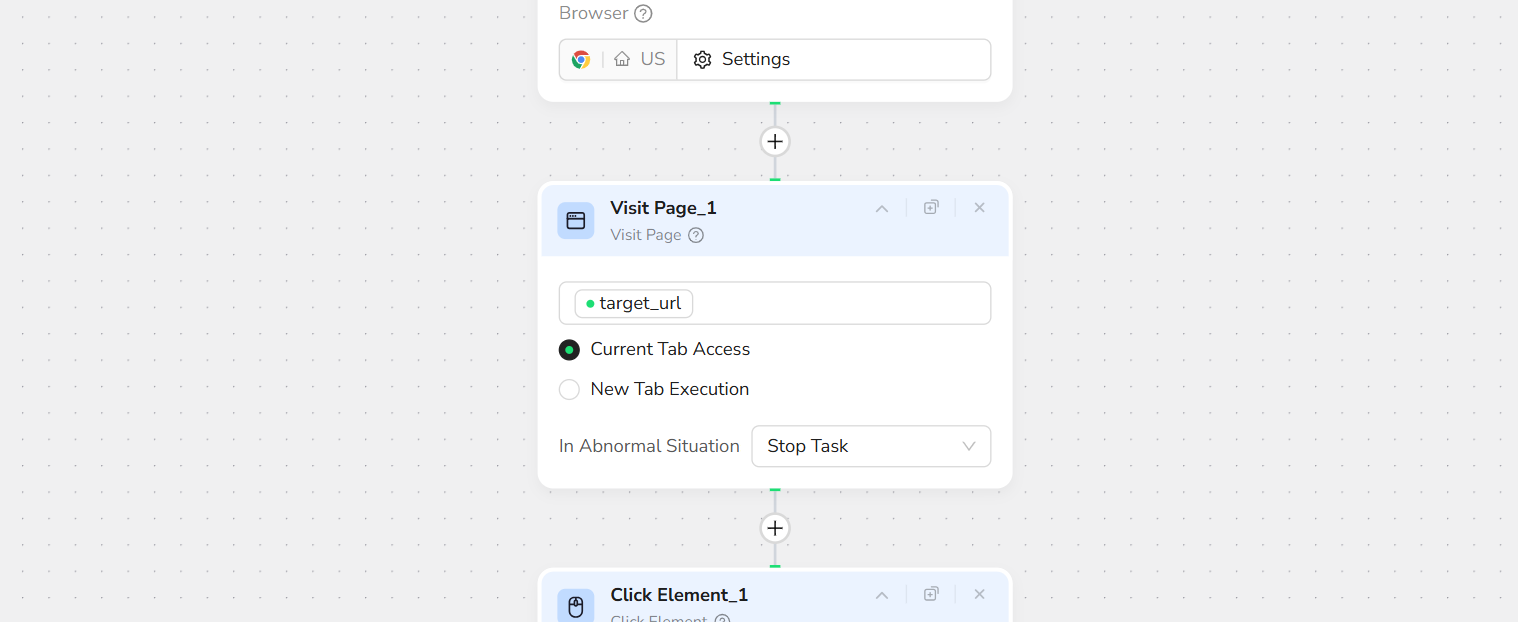Choose New Tab Execution option
The width and height of the screenshot is (1518, 622).
pyautogui.click(x=569, y=390)
